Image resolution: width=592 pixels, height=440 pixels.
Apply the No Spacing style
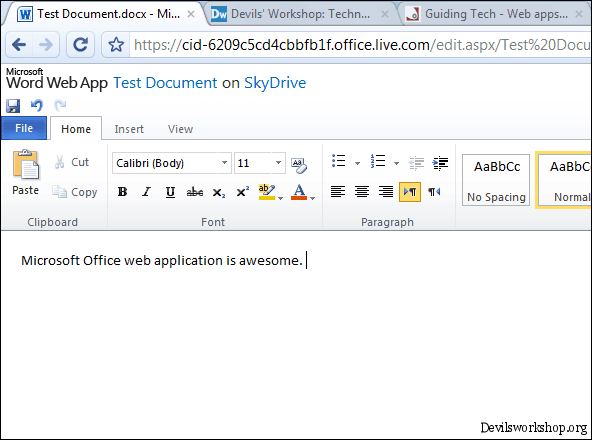(496, 180)
